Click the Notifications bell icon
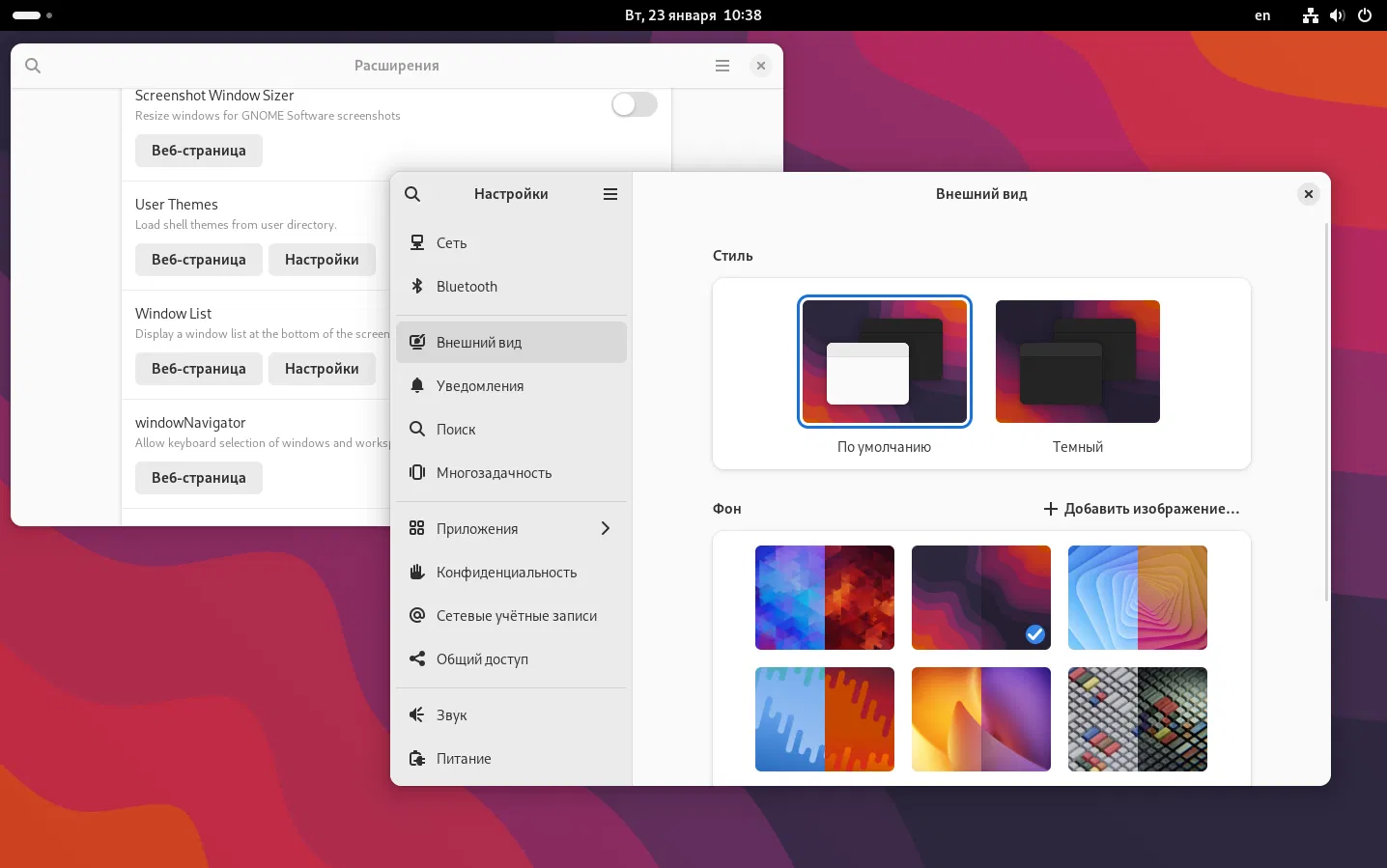This screenshot has height=868, width=1387. coord(417,386)
